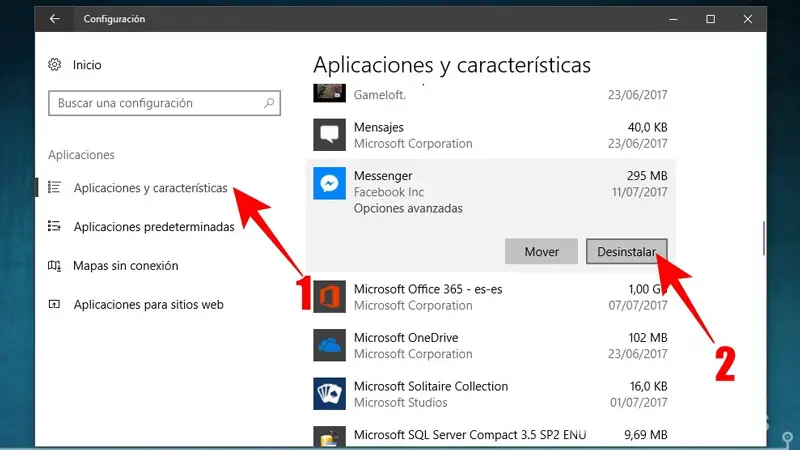Go to Inicio settings home
This screenshot has height=450, width=800.
[x=87, y=65]
